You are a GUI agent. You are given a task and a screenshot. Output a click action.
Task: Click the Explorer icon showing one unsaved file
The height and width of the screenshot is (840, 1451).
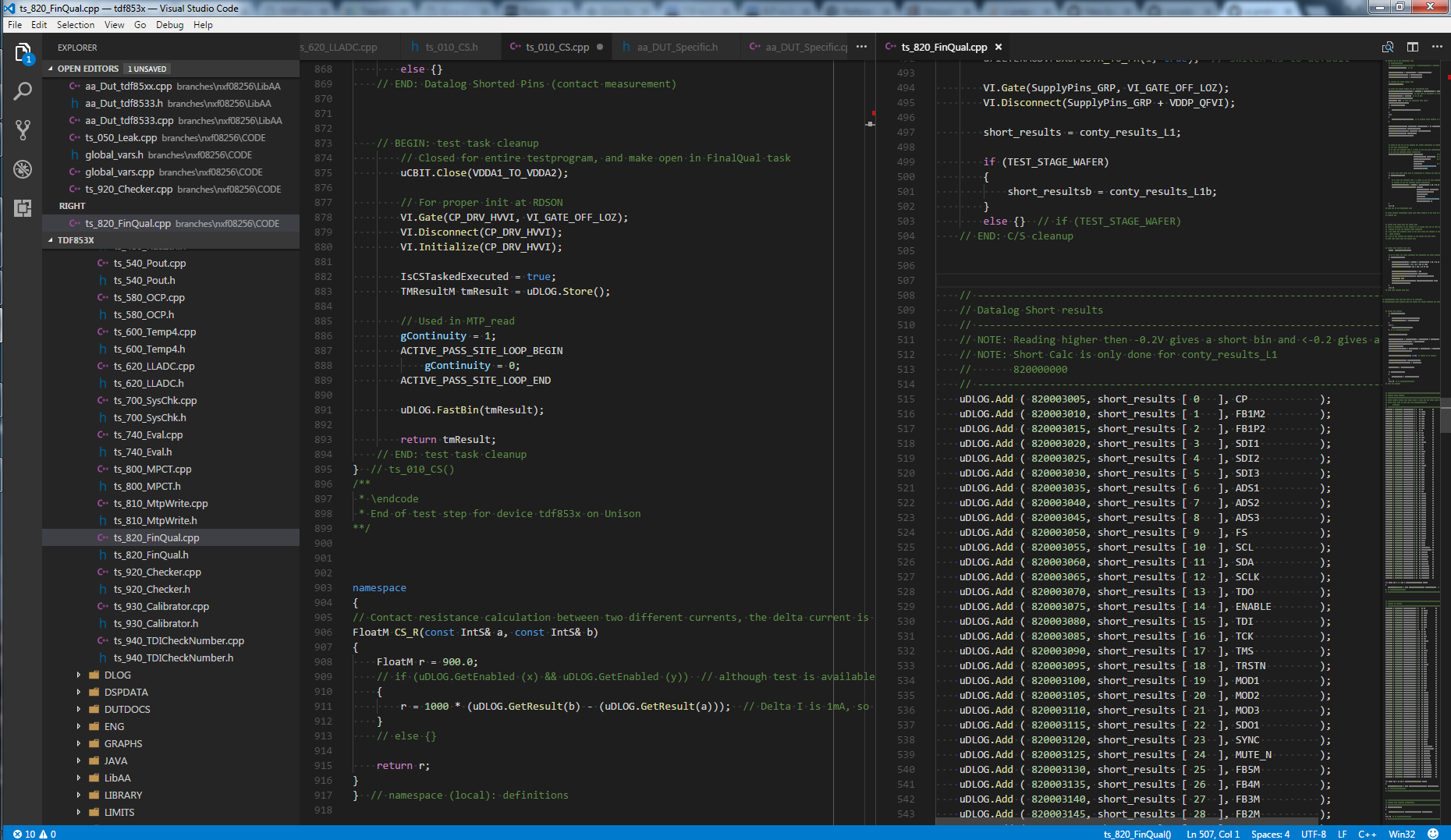pyautogui.click(x=23, y=53)
